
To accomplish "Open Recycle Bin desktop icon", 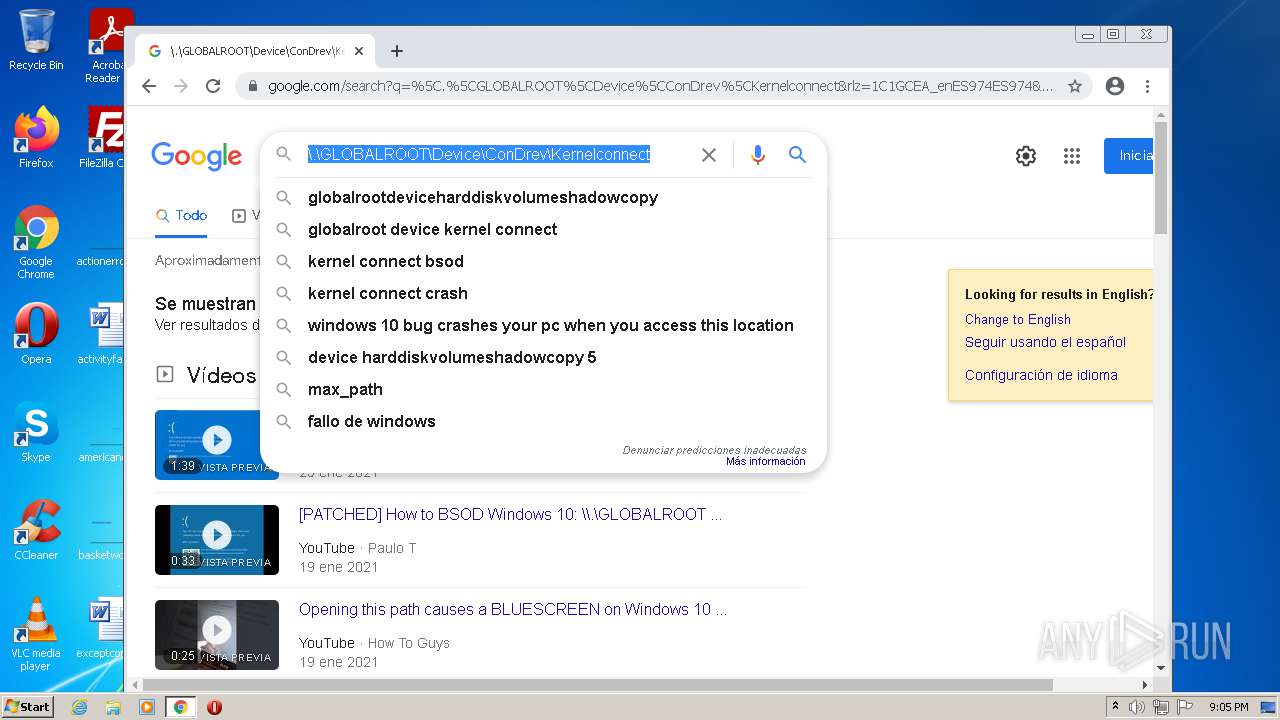I will click(36, 40).
